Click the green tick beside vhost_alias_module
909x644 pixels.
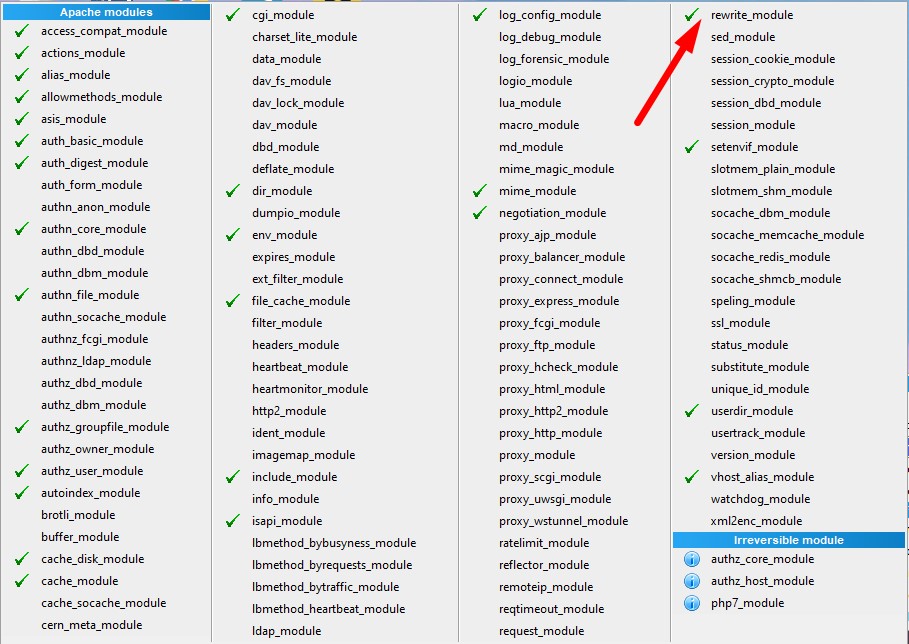(x=691, y=477)
